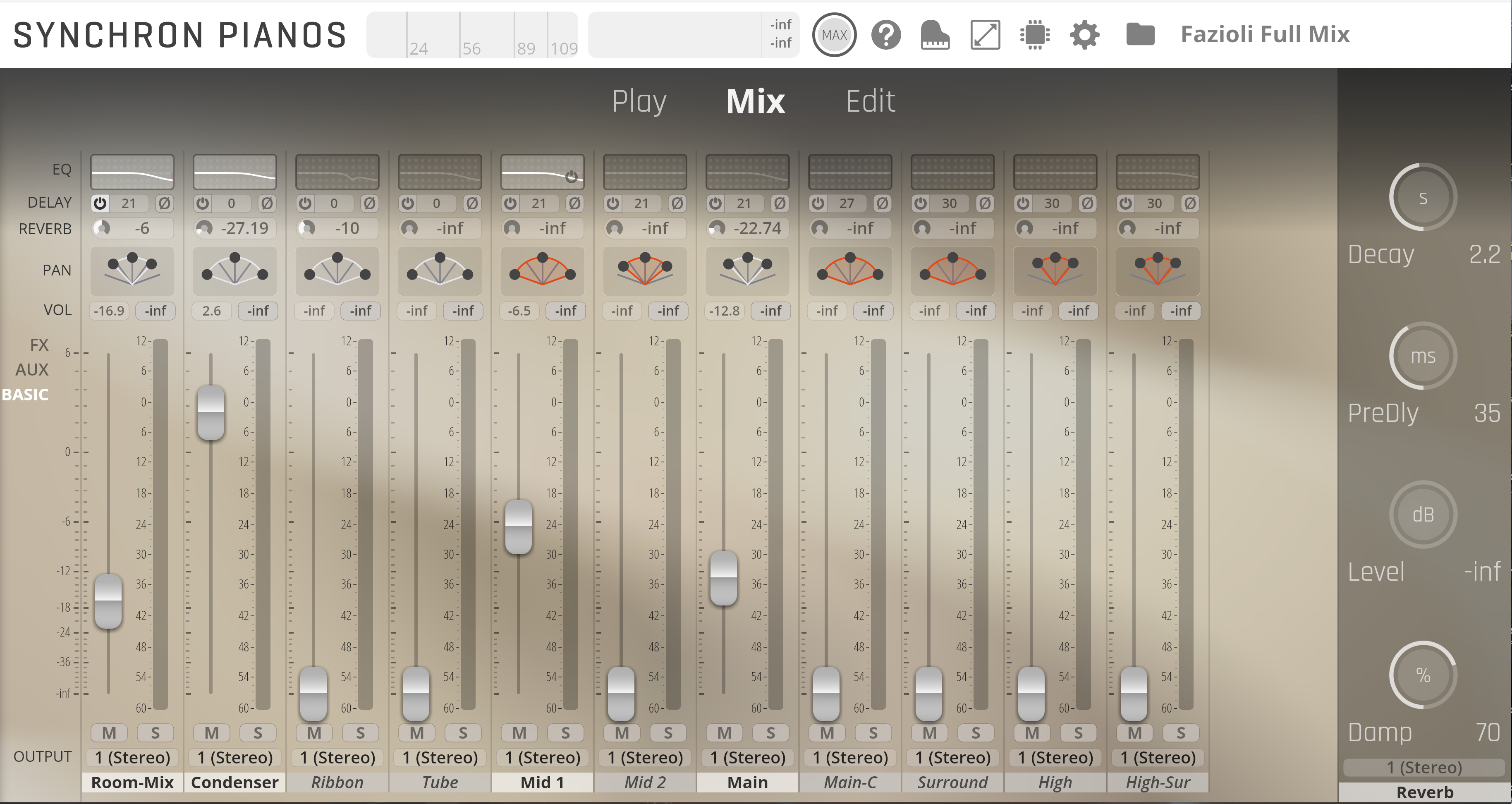The width and height of the screenshot is (1512, 804).
Task: Select the Mix tab
Action: tap(756, 101)
